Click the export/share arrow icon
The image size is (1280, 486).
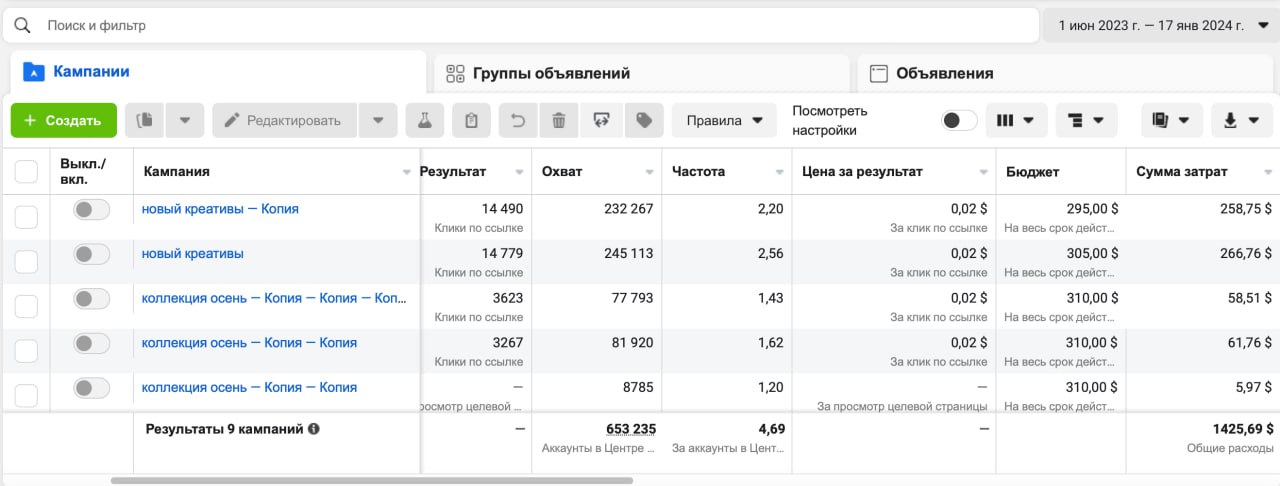point(601,120)
